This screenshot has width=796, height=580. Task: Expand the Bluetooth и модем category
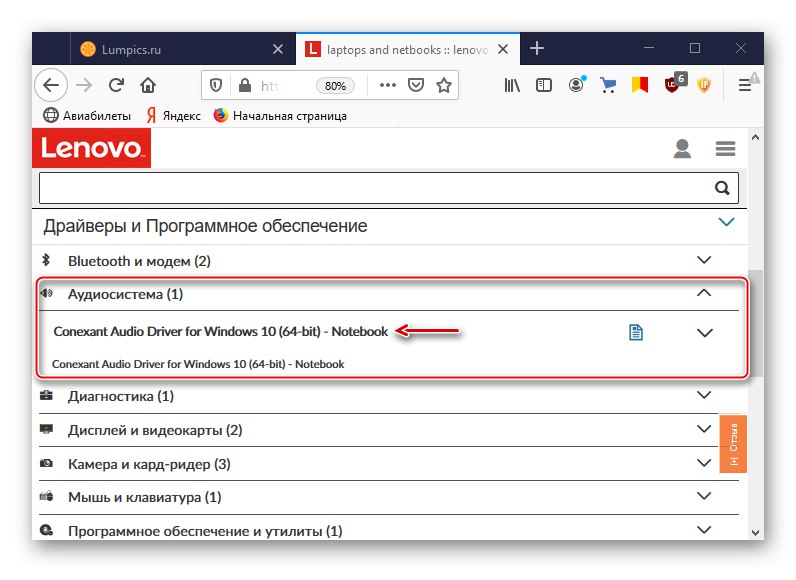pyautogui.click(x=704, y=260)
